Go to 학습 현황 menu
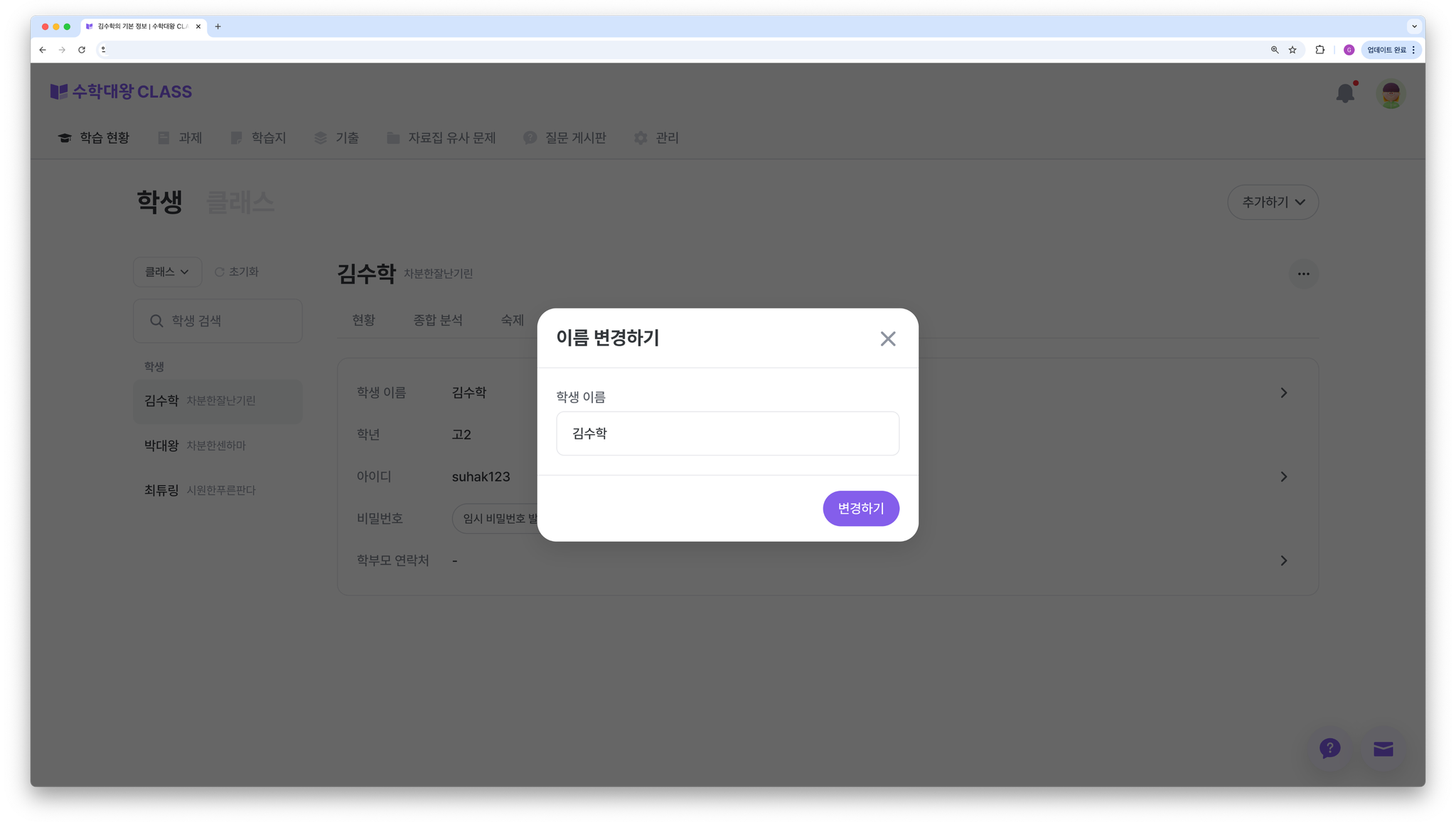This screenshot has width=1456, height=822. tap(94, 138)
